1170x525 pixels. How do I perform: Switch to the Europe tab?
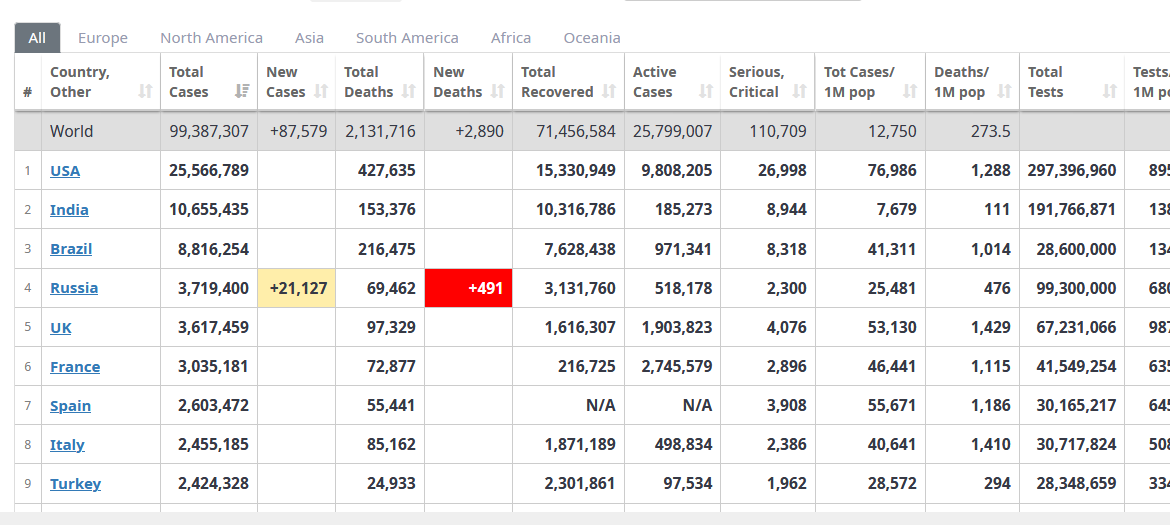(103, 38)
